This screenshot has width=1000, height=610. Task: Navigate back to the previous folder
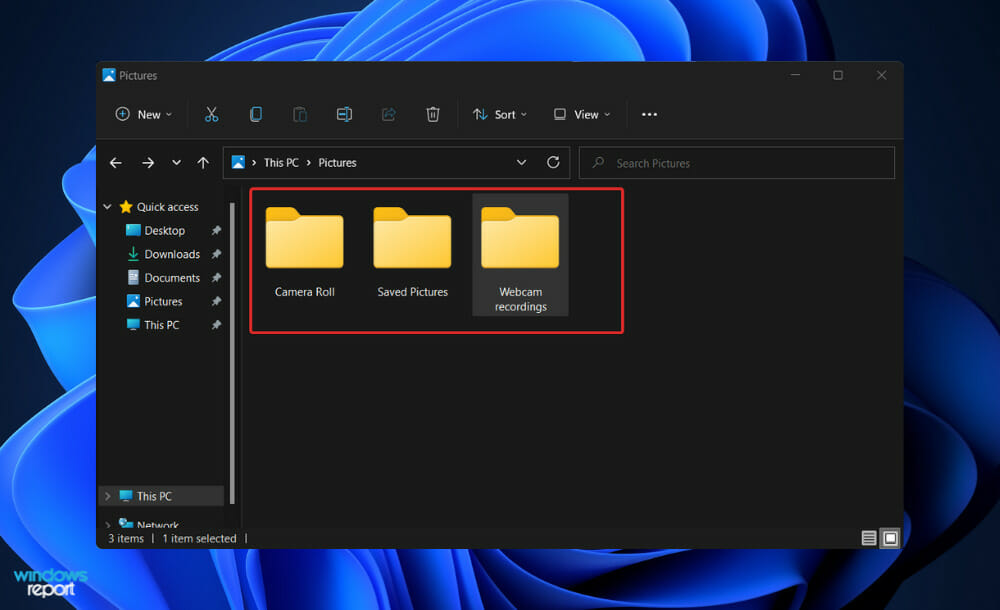[x=115, y=162]
